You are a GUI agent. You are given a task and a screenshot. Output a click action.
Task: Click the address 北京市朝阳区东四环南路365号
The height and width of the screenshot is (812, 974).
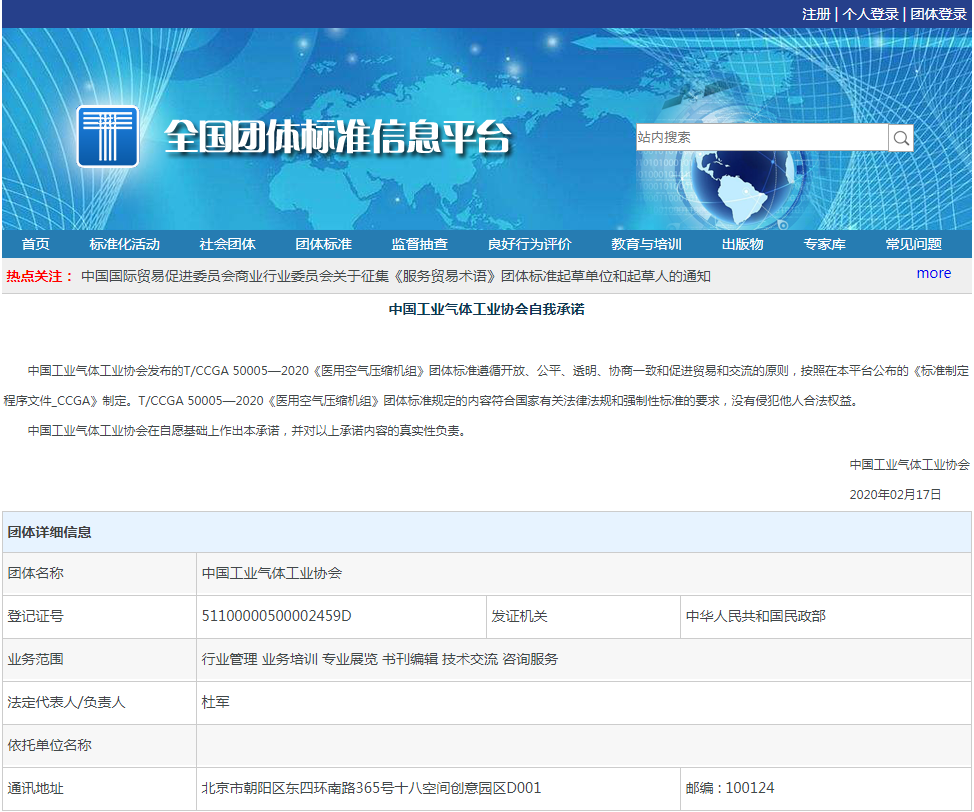pyautogui.click(x=371, y=788)
